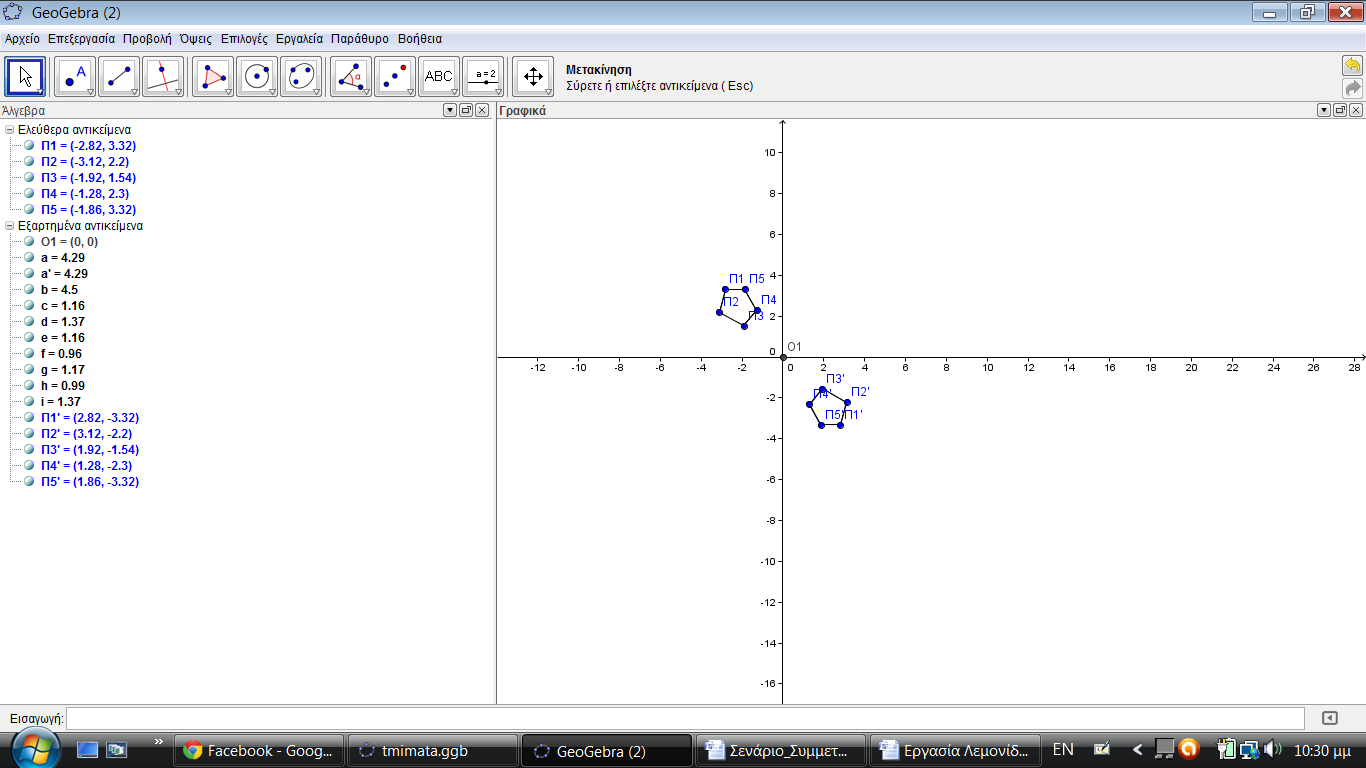The height and width of the screenshot is (768, 1366).
Task: Select the Polygon tool
Action: click(213, 76)
